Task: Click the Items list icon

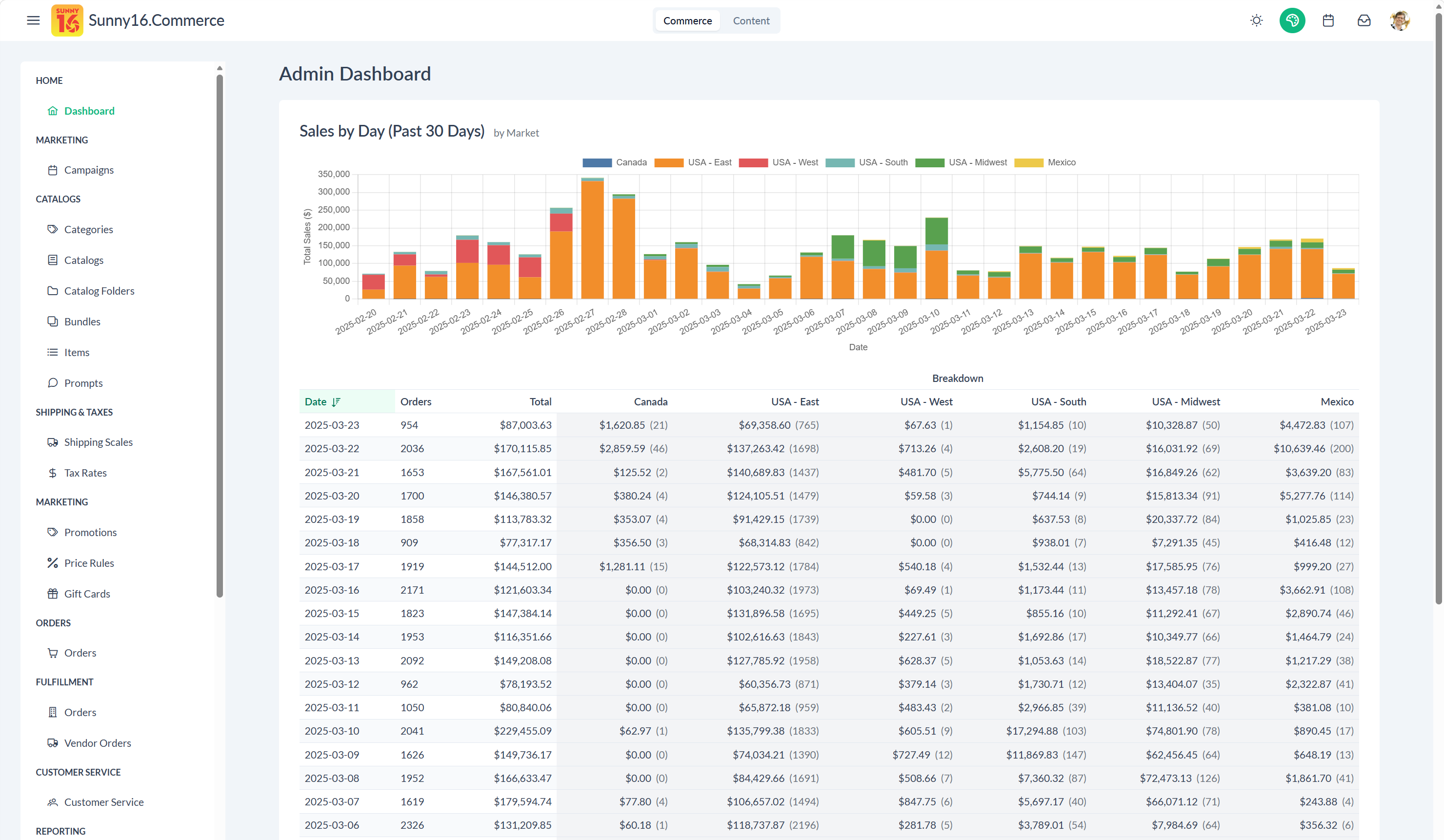Action: point(53,352)
